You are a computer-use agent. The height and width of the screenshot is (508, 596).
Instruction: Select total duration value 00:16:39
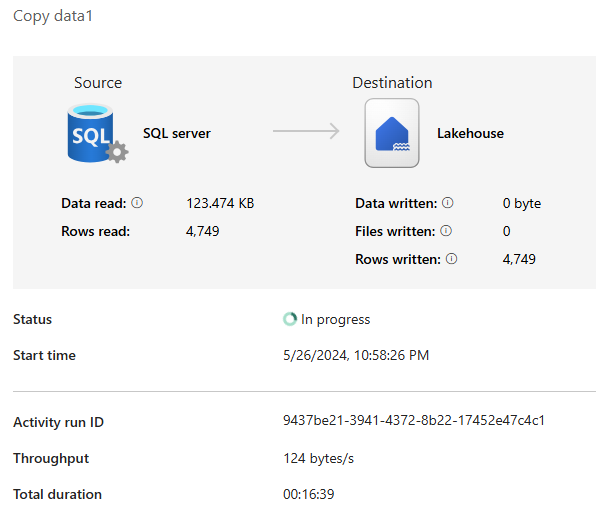pos(309,494)
